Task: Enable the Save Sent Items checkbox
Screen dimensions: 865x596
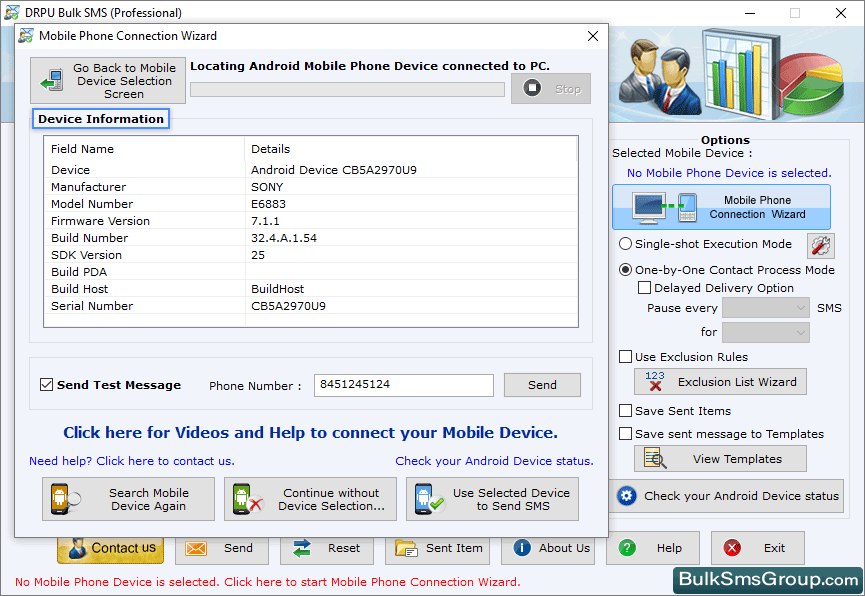Action: coord(625,411)
